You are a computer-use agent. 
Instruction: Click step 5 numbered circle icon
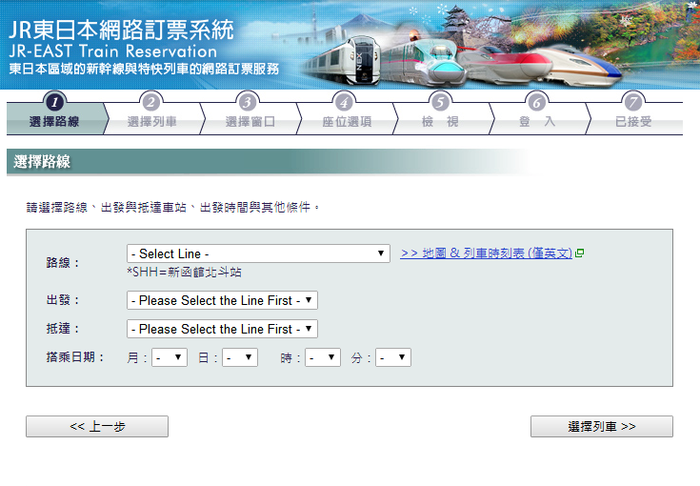click(440, 101)
